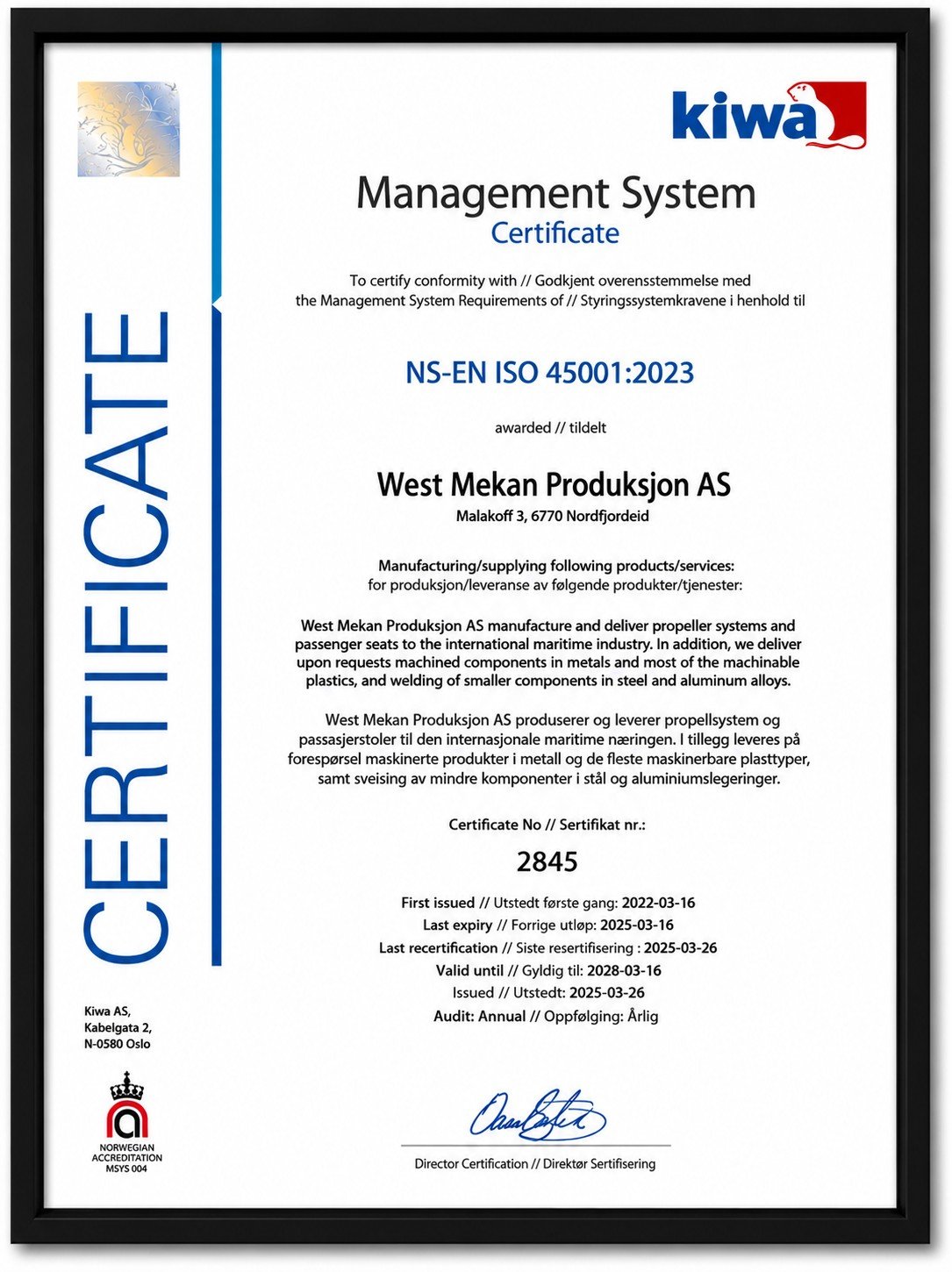This screenshot has height=1272, width=952.
Task: Click the Norwegian paragraph starting 'West Mekan Produksjon AS produserer'
Action: (x=549, y=749)
